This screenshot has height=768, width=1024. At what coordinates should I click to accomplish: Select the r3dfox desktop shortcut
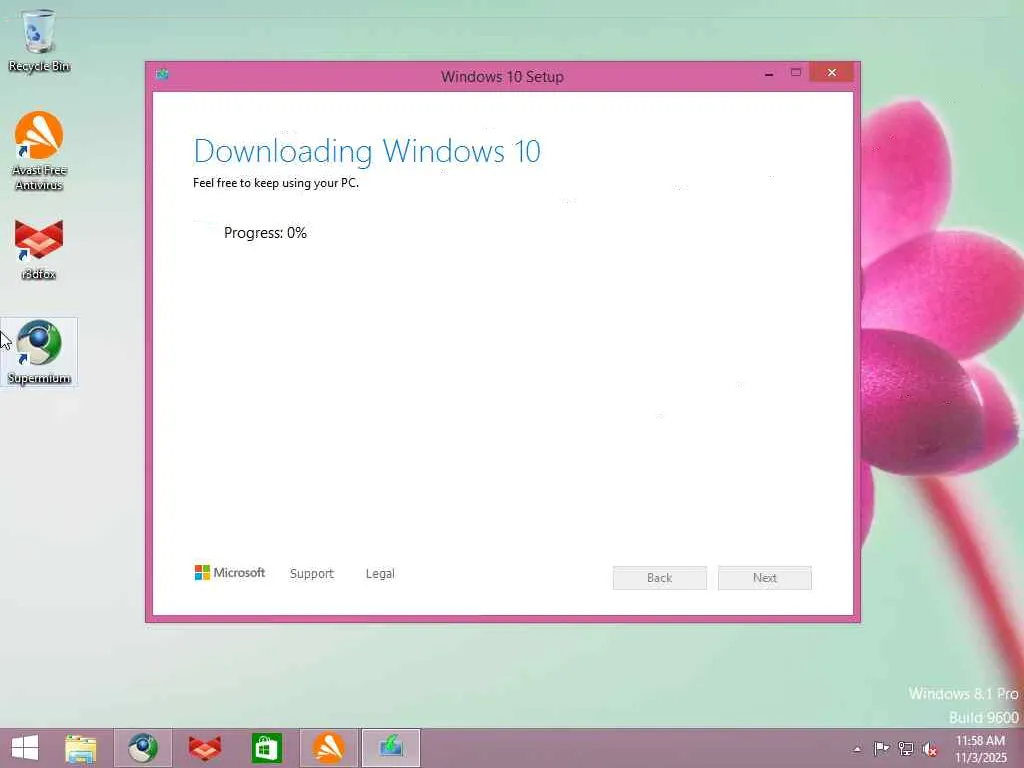pos(39,249)
